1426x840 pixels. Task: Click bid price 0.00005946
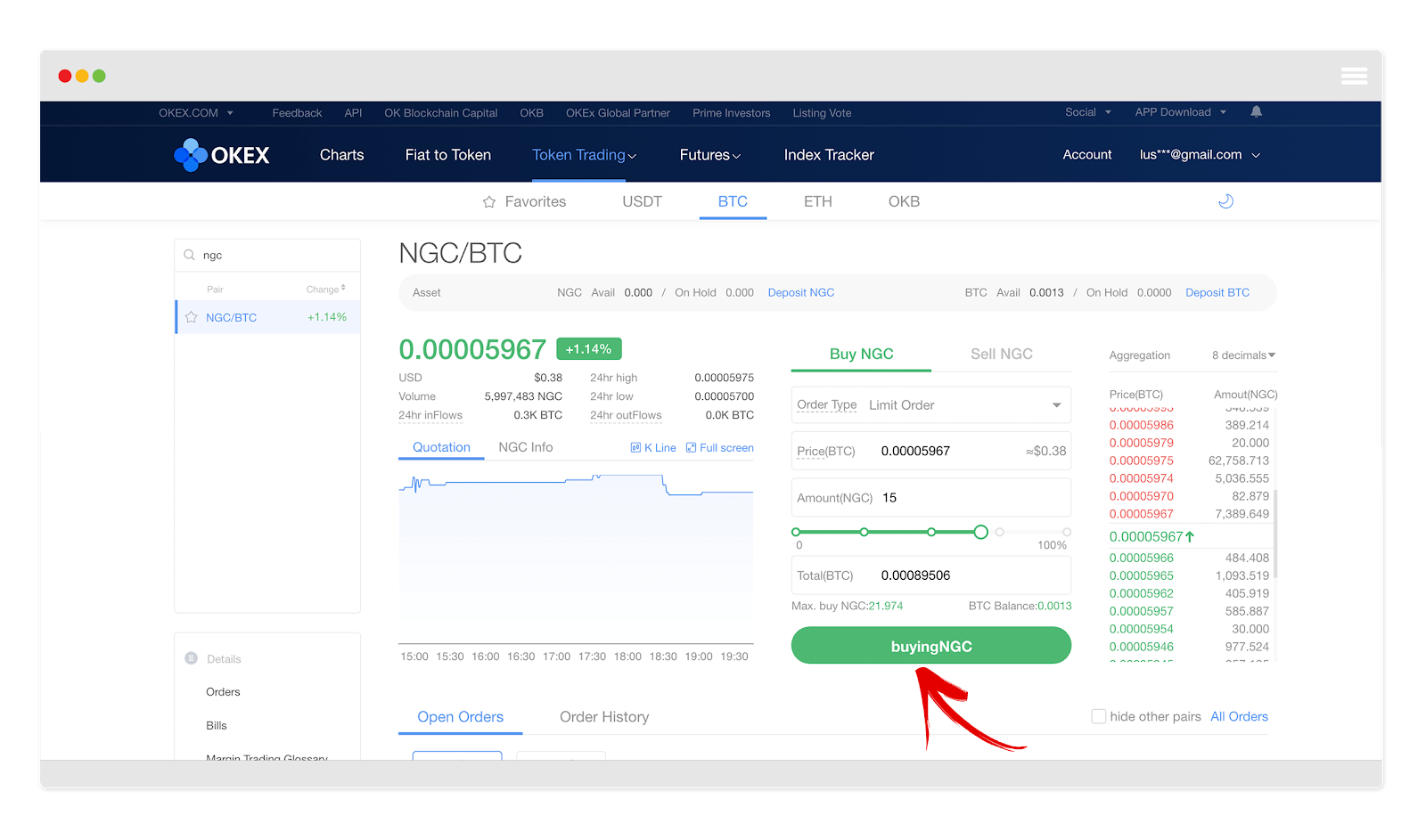pyautogui.click(x=1141, y=647)
